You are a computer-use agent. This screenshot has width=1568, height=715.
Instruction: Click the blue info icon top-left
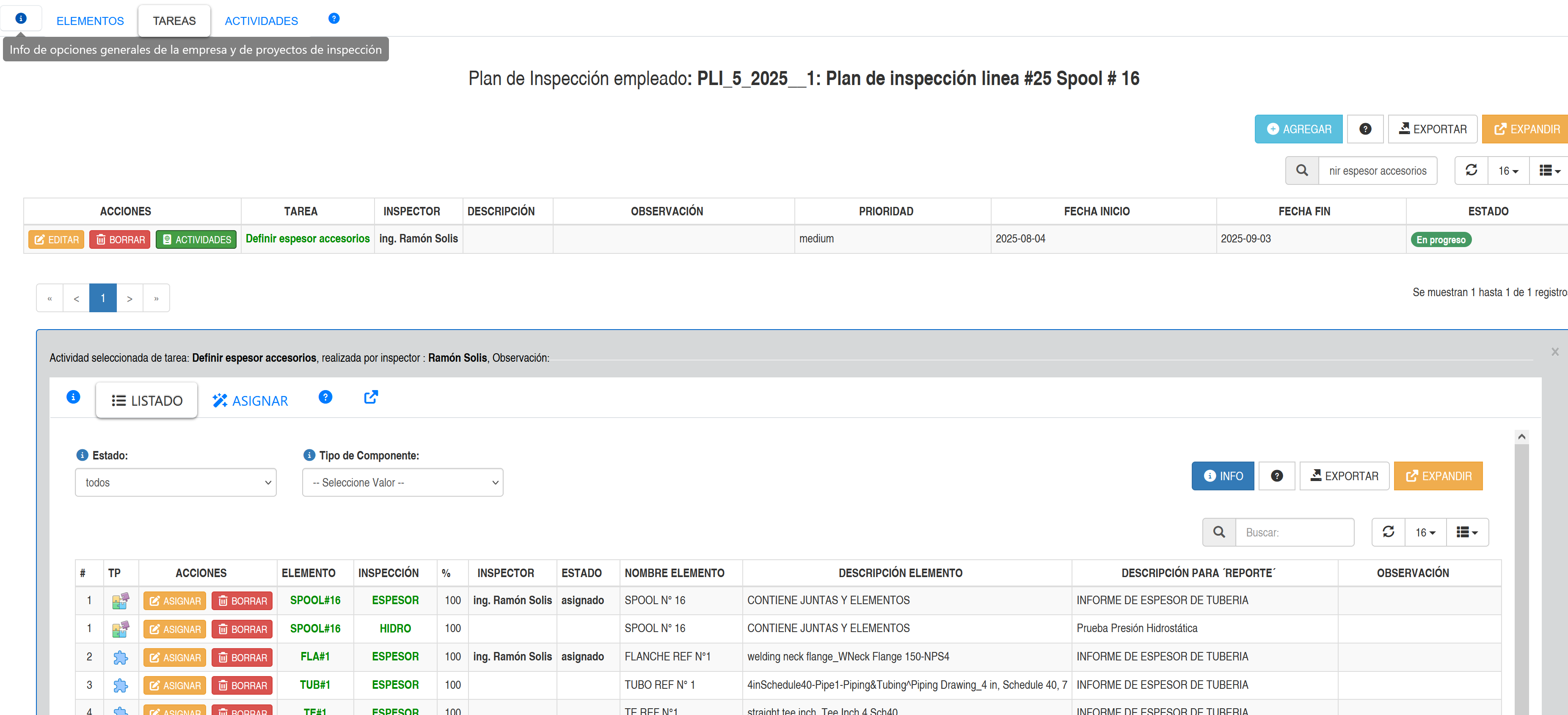[21, 18]
